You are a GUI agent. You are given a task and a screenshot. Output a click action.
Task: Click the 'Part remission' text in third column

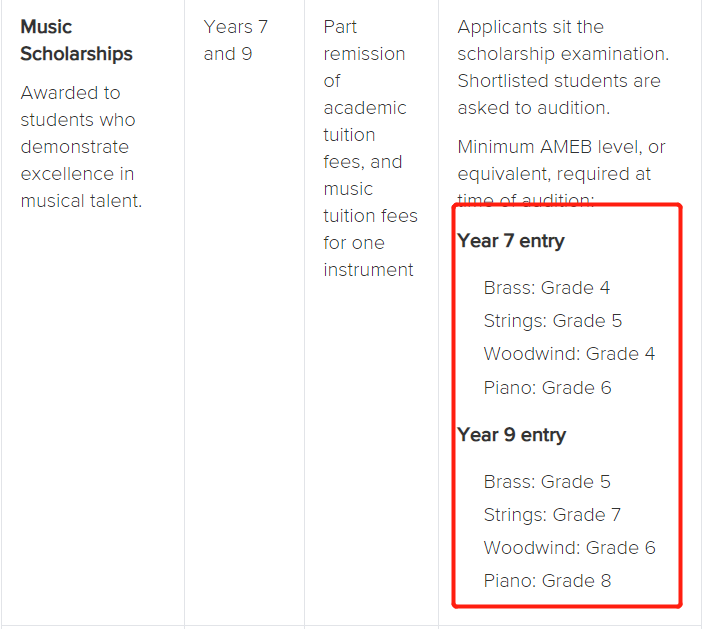coord(365,40)
